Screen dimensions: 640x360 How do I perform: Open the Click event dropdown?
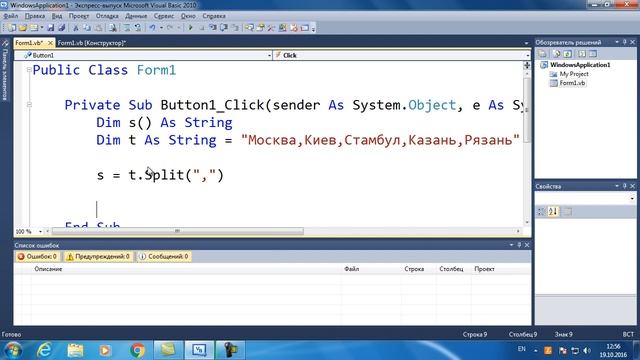tap(527, 55)
